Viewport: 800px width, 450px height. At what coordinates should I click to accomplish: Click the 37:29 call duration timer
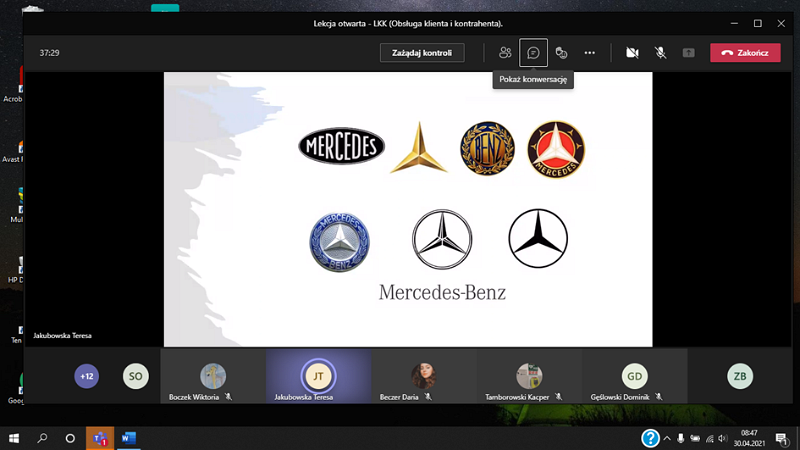click(49, 53)
